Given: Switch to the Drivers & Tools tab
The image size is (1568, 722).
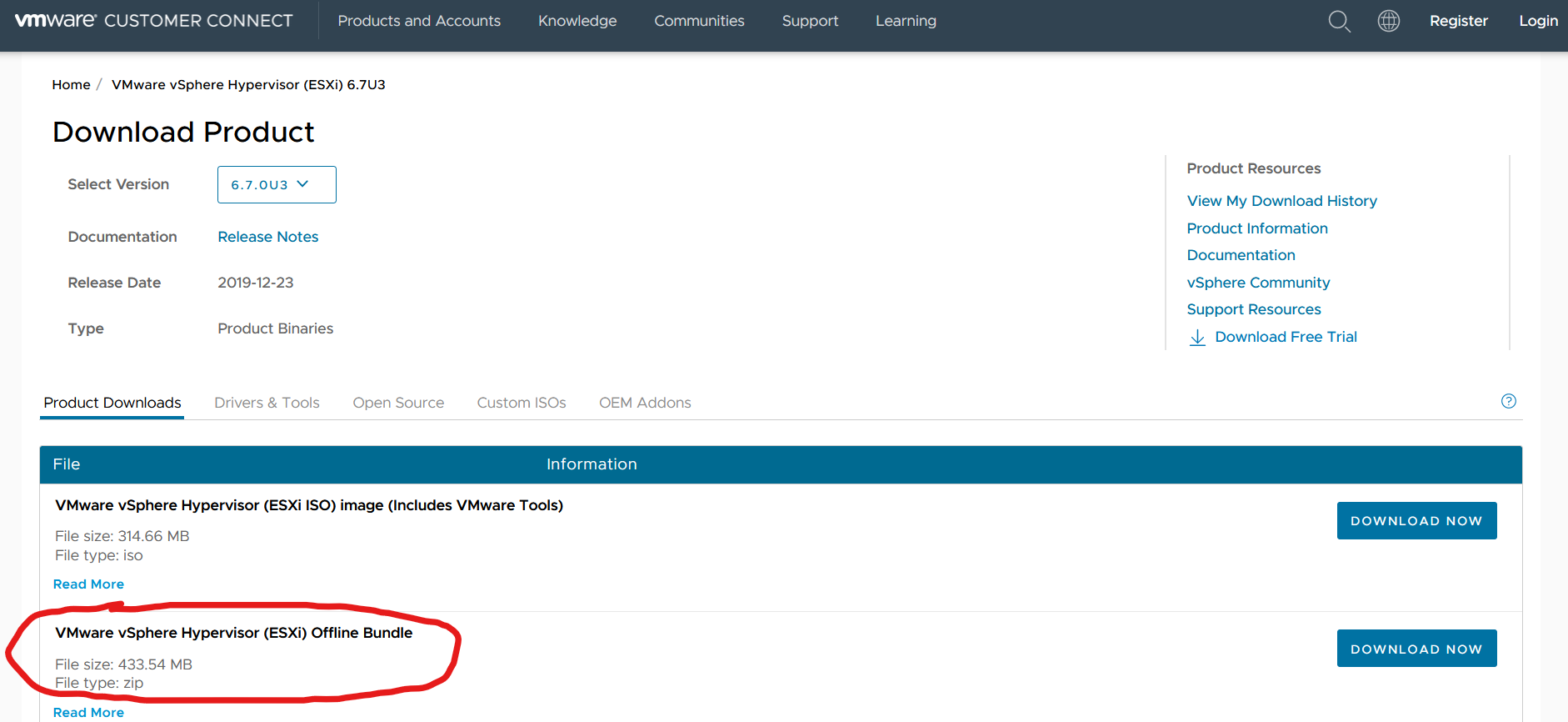Looking at the screenshot, I should (267, 403).
